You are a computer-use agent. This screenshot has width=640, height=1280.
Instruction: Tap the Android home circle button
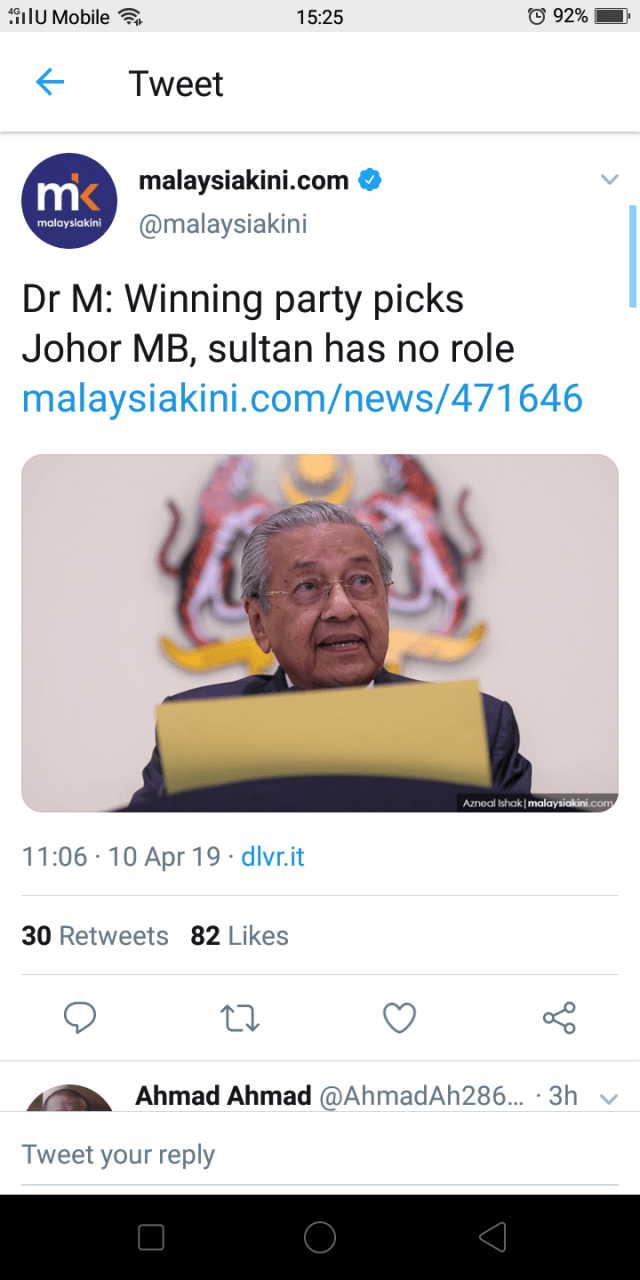point(320,1237)
